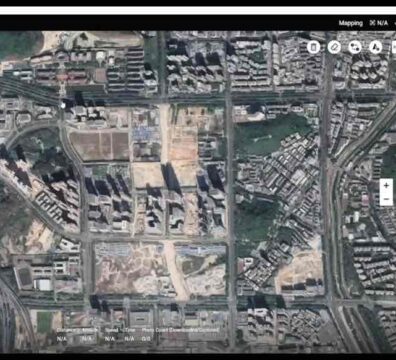Image resolution: width=396 pixels, height=360 pixels.
Task: Click the sports field beside the running track
Action: pos(44,322)
